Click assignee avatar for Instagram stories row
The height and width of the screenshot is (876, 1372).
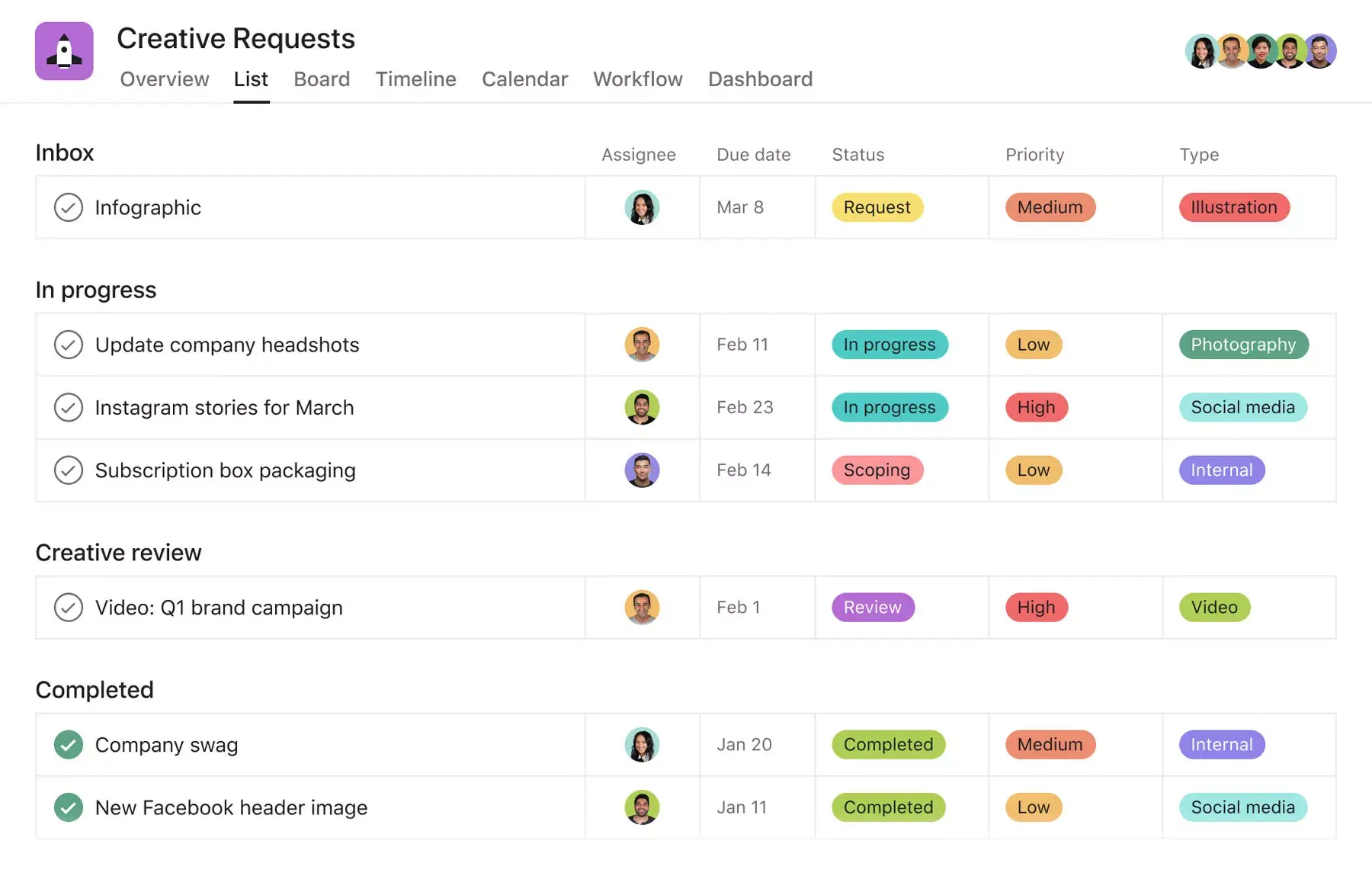[642, 407]
